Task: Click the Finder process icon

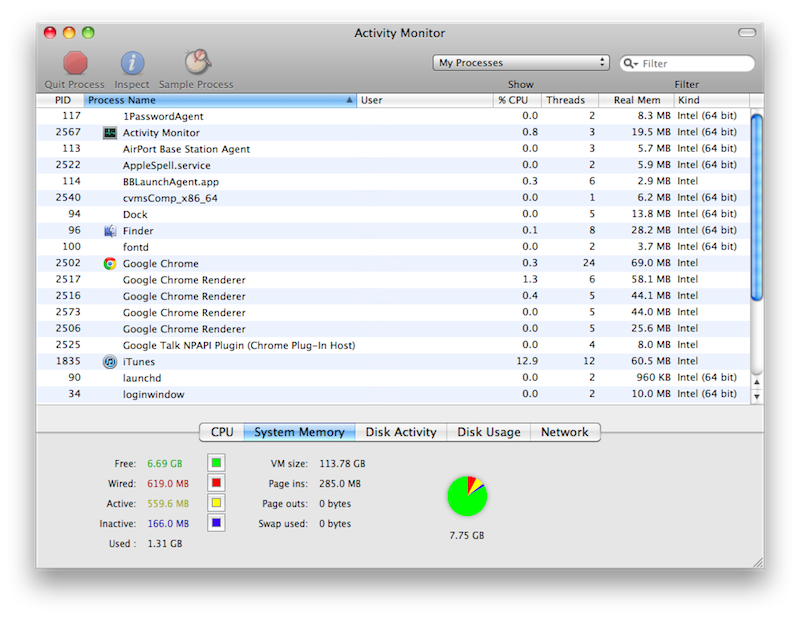Action: (x=110, y=231)
